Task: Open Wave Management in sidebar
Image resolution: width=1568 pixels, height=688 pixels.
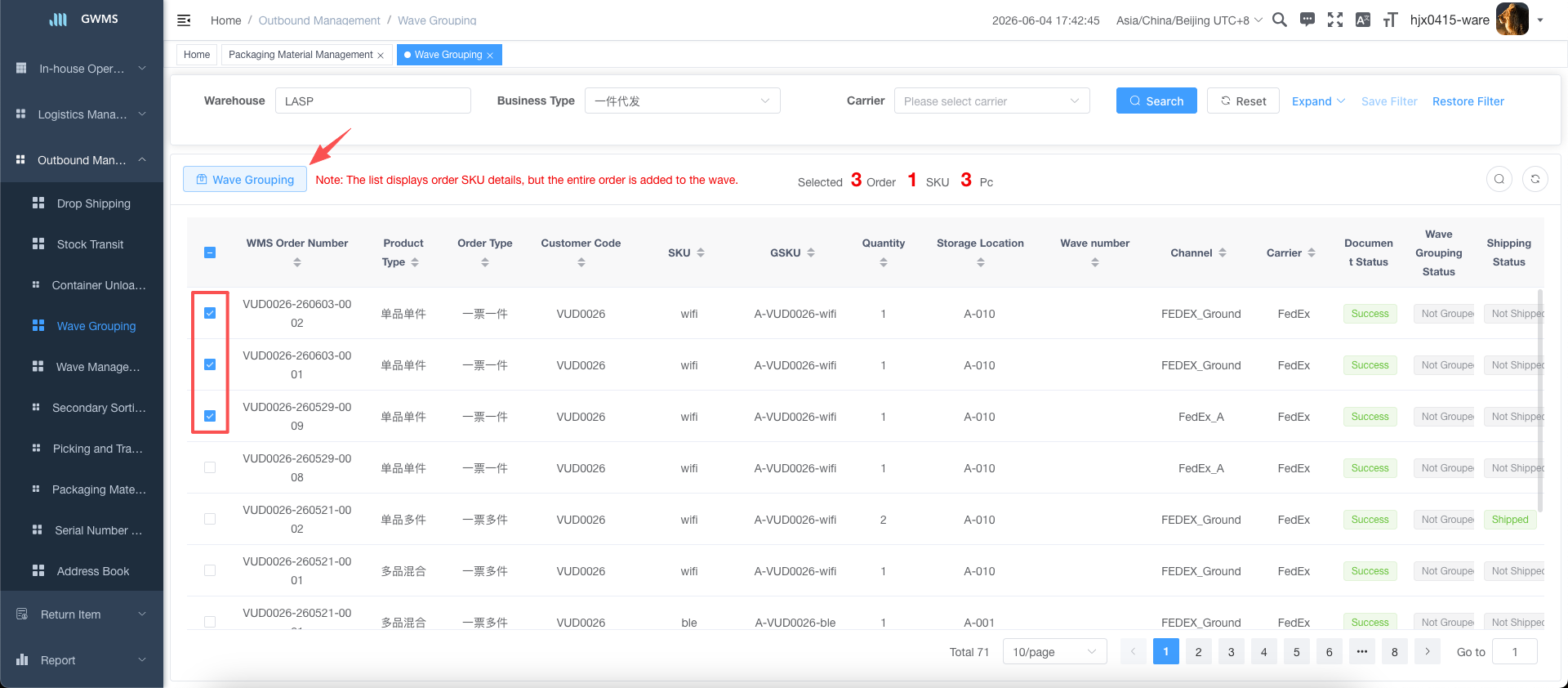Action: tap(82, 367)
